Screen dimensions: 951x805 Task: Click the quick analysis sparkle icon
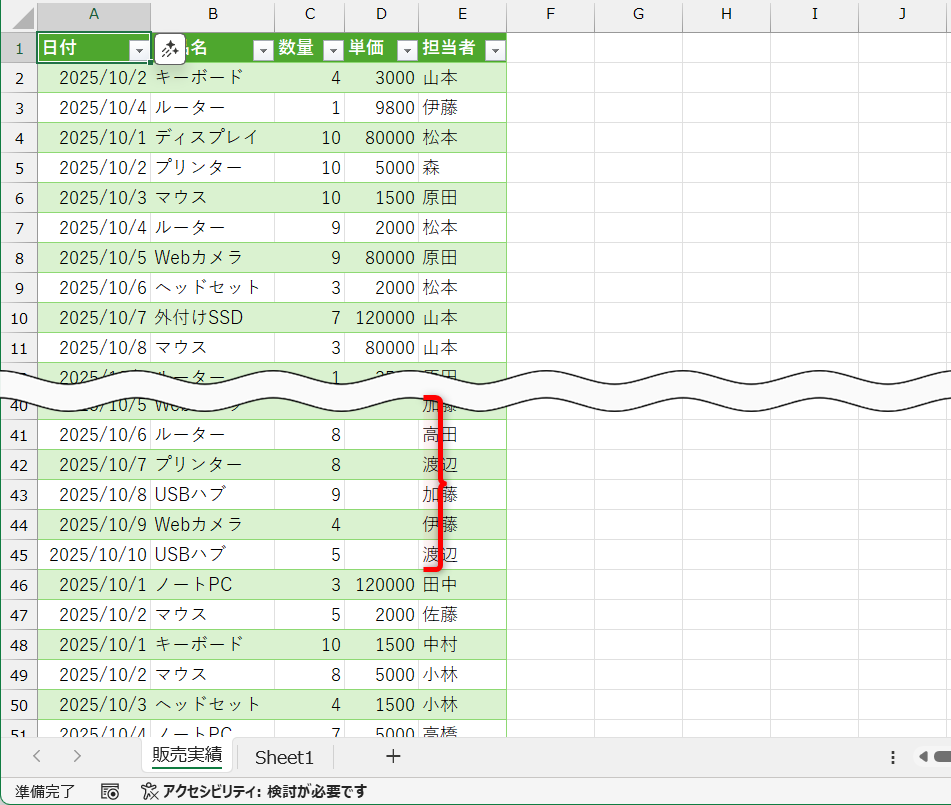point(170,49)
